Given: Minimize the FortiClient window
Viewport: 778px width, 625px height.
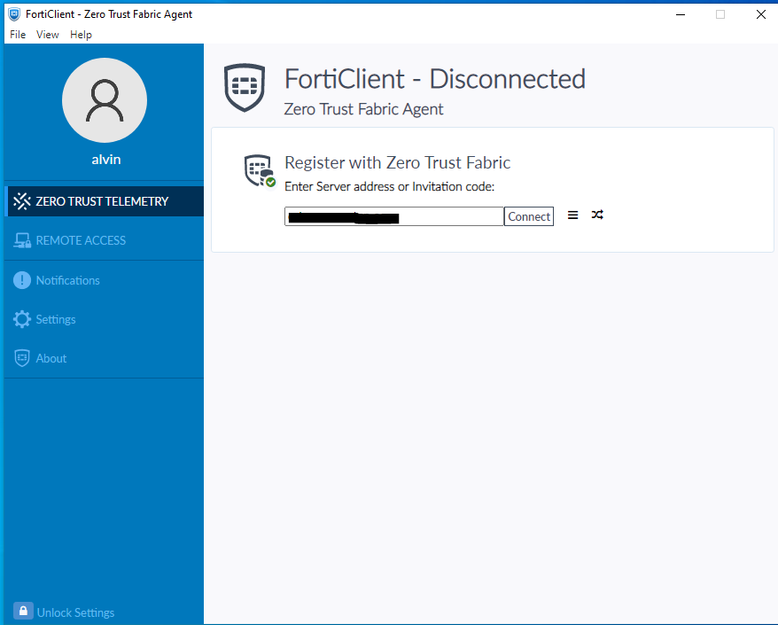Looking at the screenshot, I should [681, 14].
